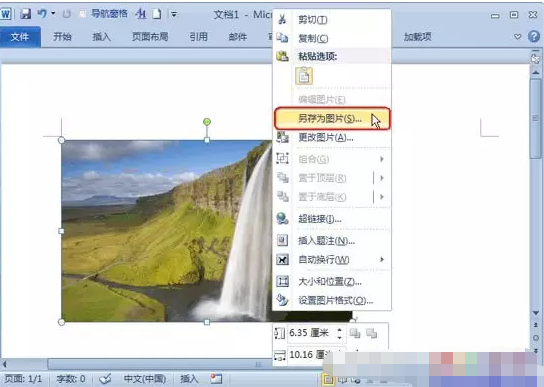Screen dimensions: 544x387
Task: Open the Customize Quick Access Toolbar dropdown
Action: coord(174,14)
